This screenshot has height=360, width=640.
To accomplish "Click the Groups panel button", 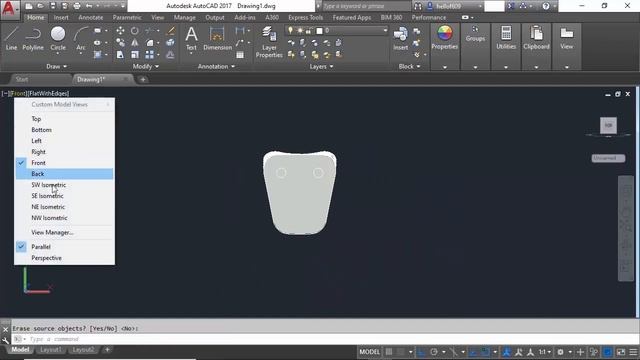I will pos(475,34).
